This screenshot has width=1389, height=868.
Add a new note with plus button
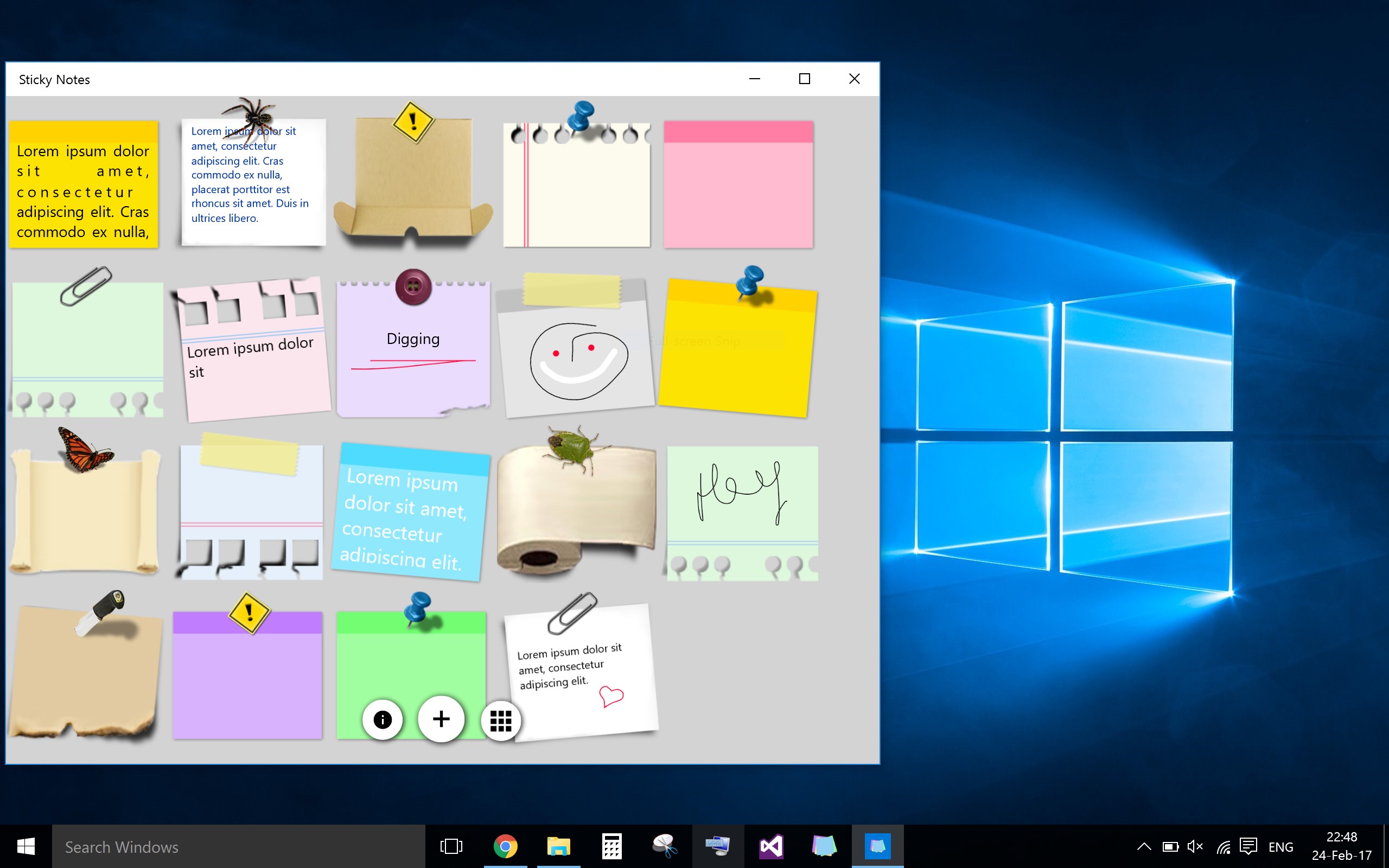(441, 719)
